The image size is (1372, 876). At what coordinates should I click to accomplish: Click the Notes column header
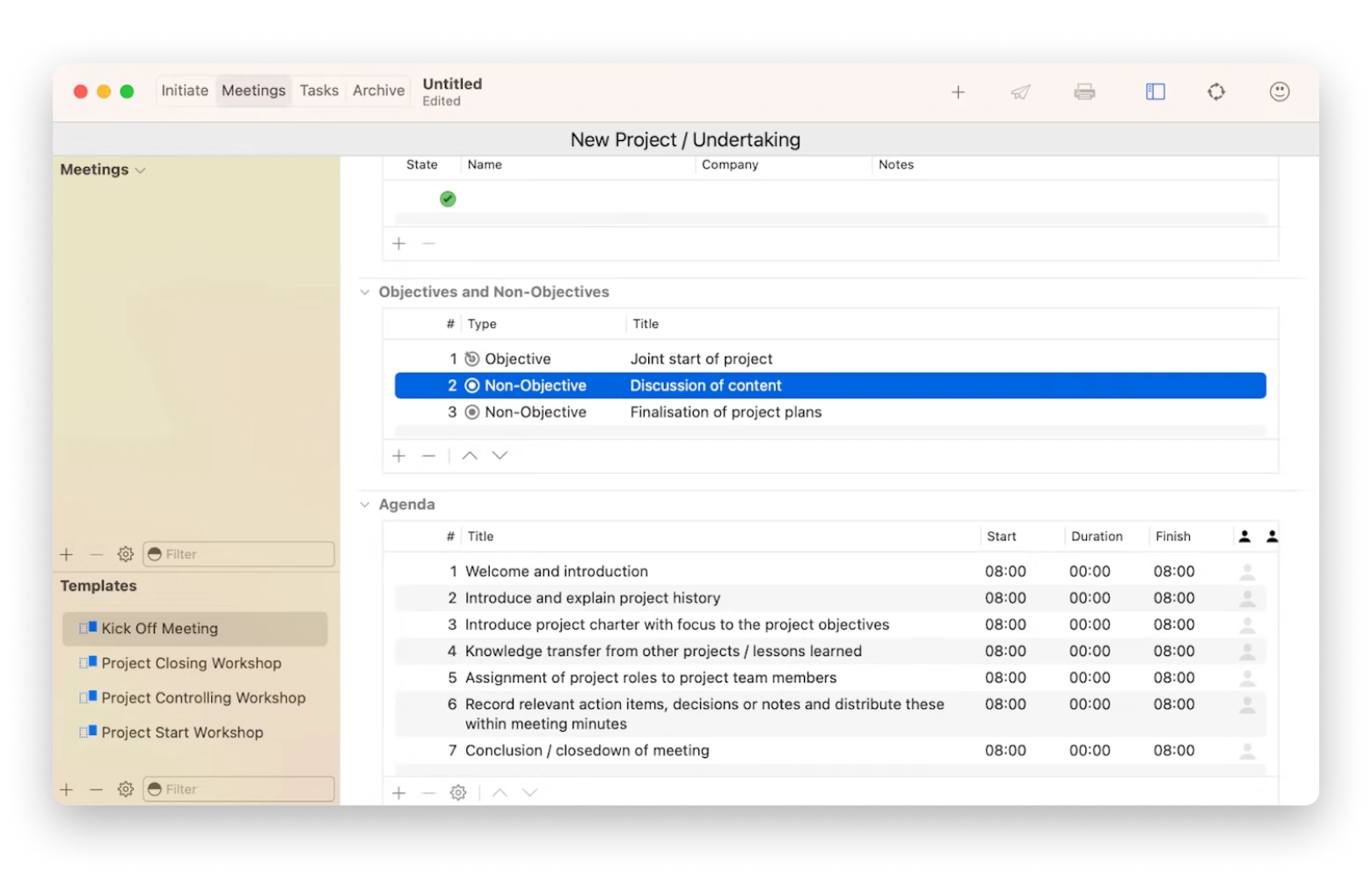[x=896, y=164]
